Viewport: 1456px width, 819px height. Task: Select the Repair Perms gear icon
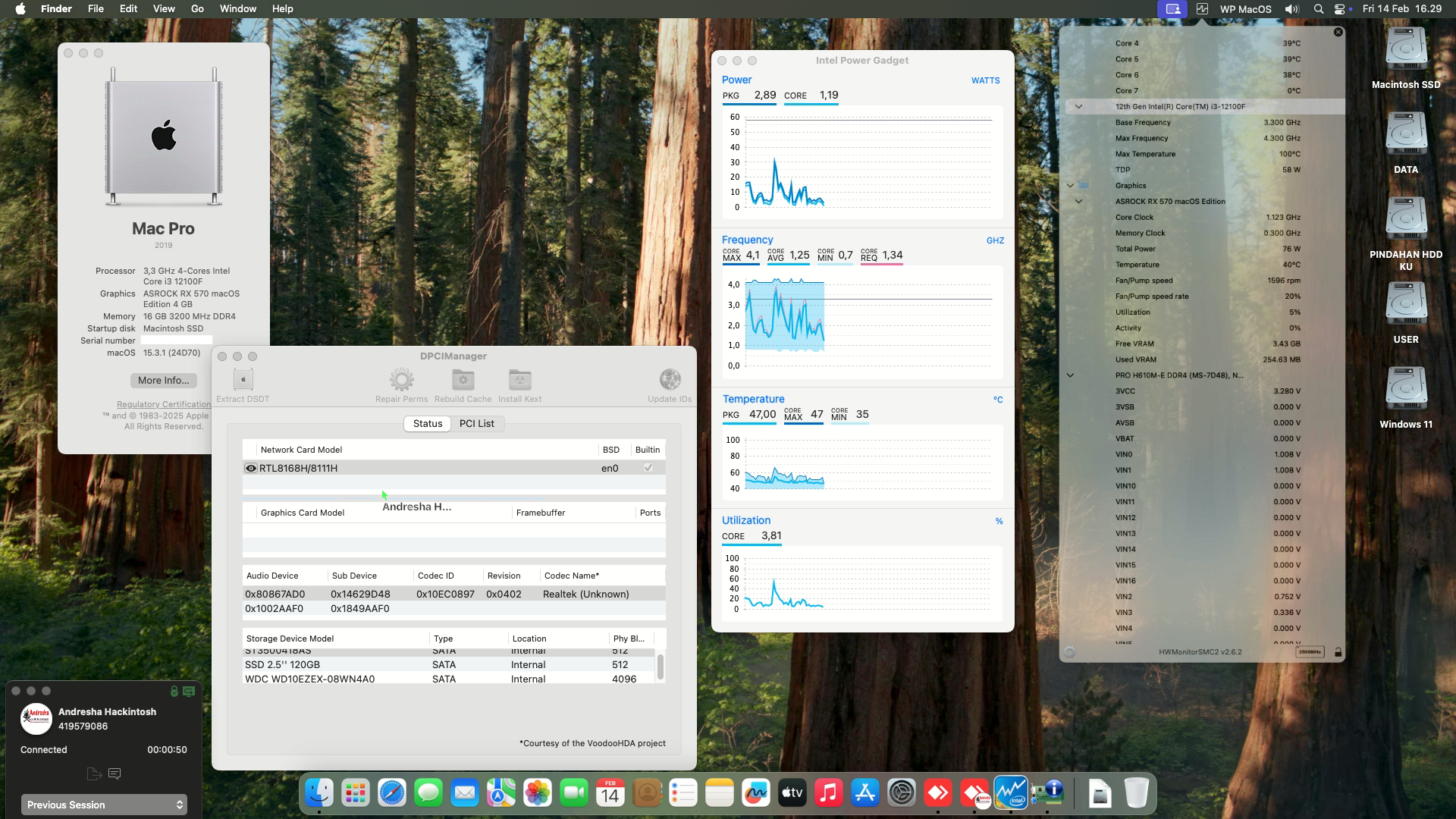click(400, 381)
